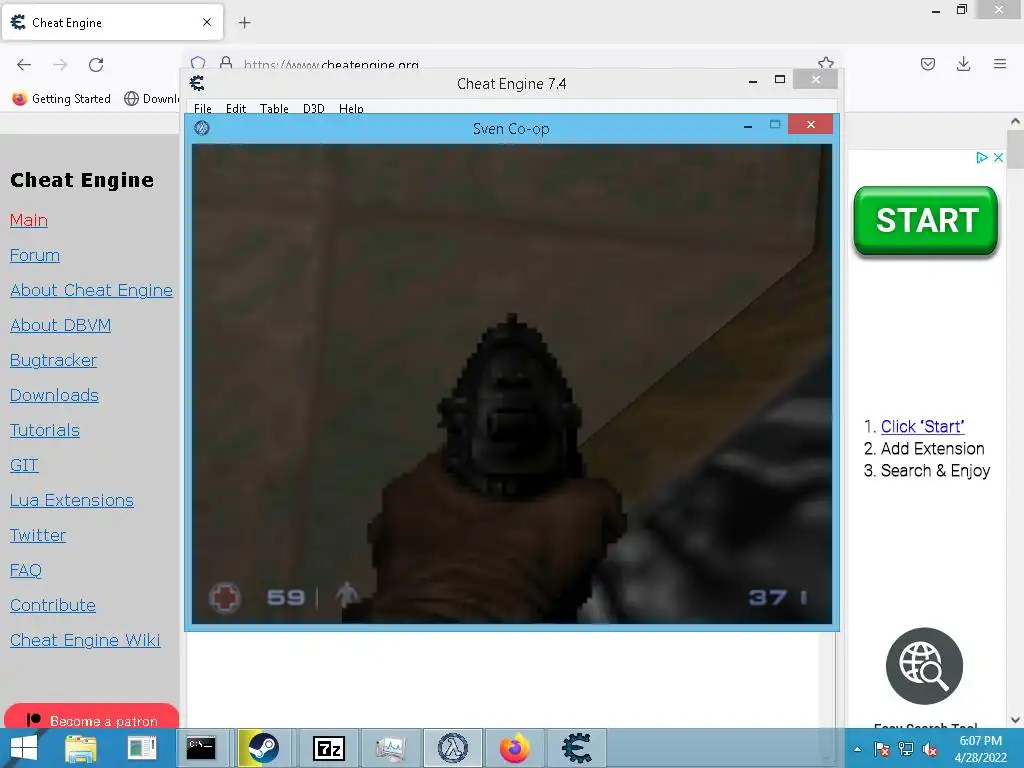Click the health value 59 in the HUD

(286, 598)
